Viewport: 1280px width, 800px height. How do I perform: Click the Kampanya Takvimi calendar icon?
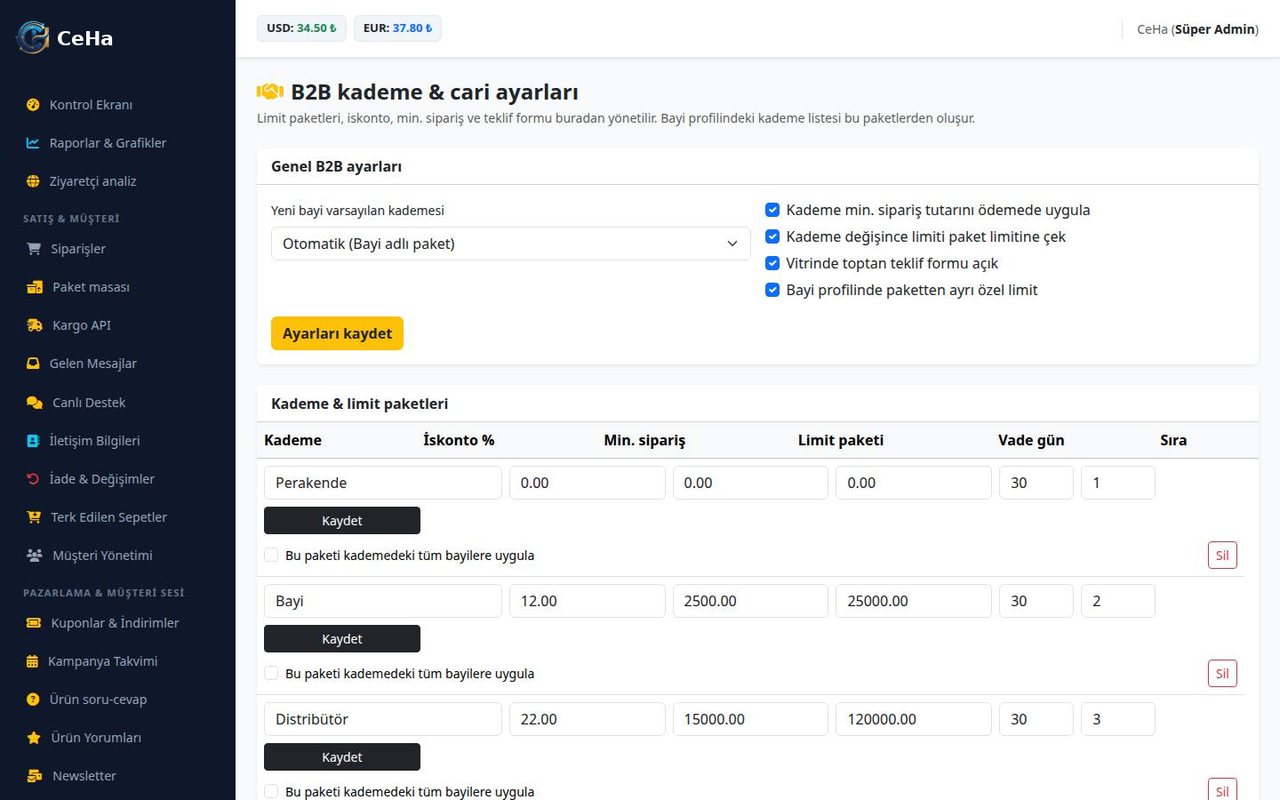click(x=32, y=661)
